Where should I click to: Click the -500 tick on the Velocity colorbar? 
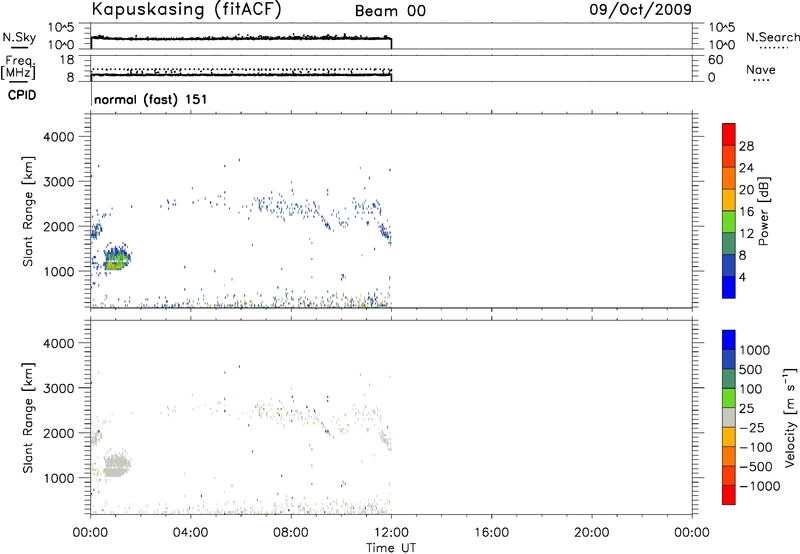pyautogui.click(x=756, y=467)
